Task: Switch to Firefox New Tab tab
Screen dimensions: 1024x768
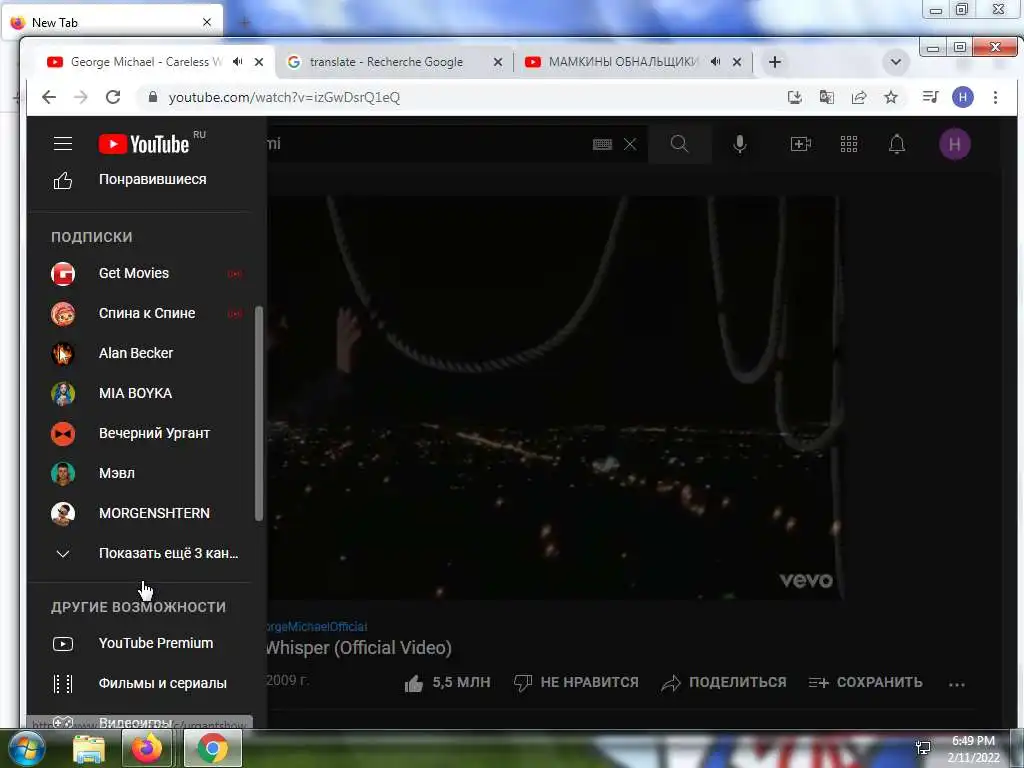Action: [111, 22]
